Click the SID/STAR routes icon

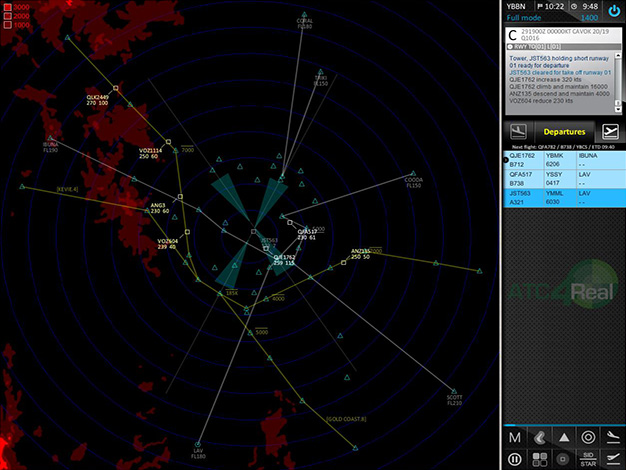[588, 459]
